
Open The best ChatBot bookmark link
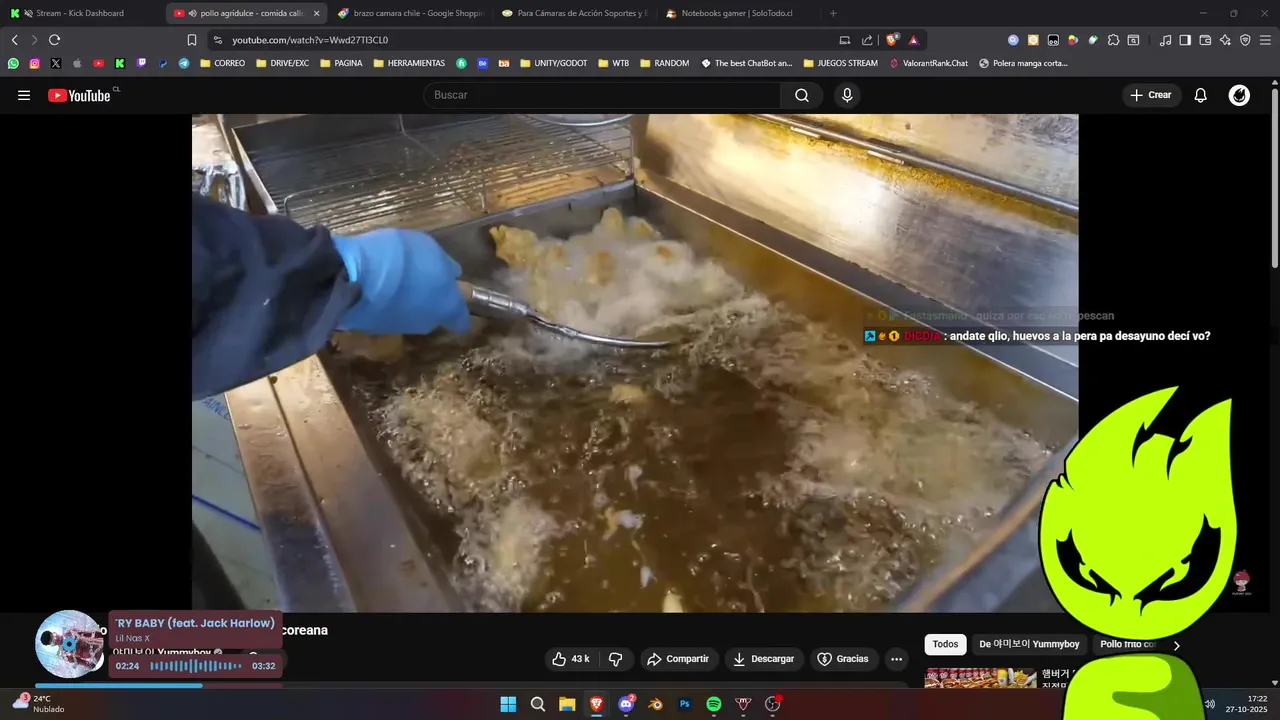pyautogui.click(x=747, y=63)
